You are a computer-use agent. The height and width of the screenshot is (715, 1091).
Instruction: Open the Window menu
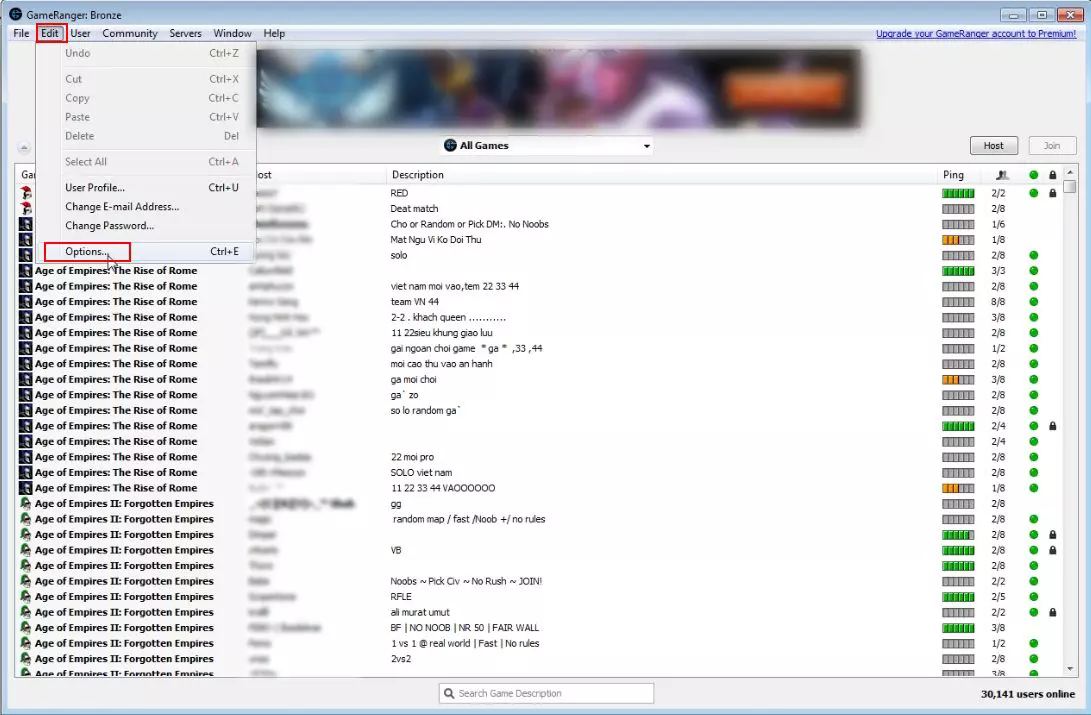(x=232, y=33)
